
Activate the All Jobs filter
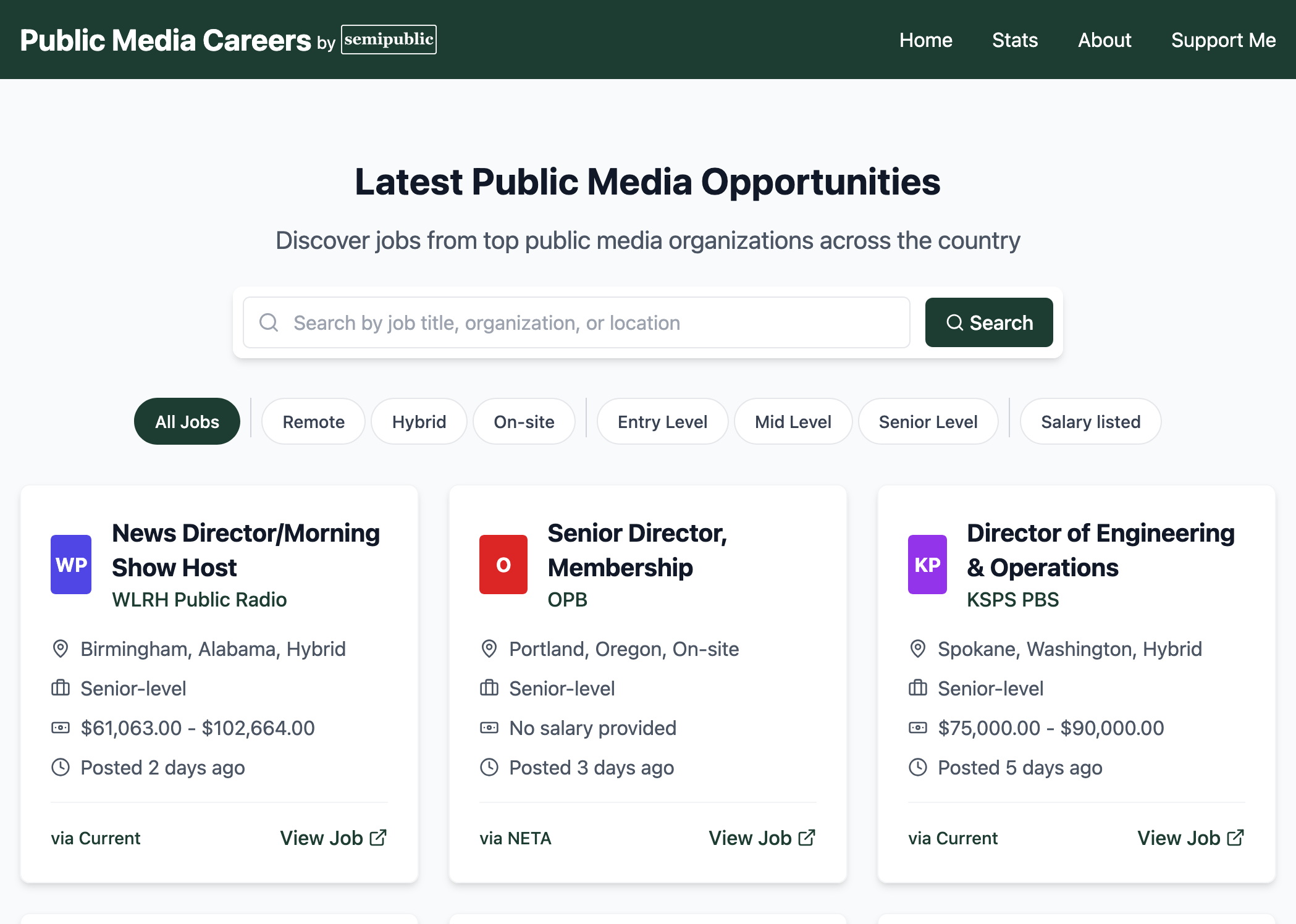[187, 421]
